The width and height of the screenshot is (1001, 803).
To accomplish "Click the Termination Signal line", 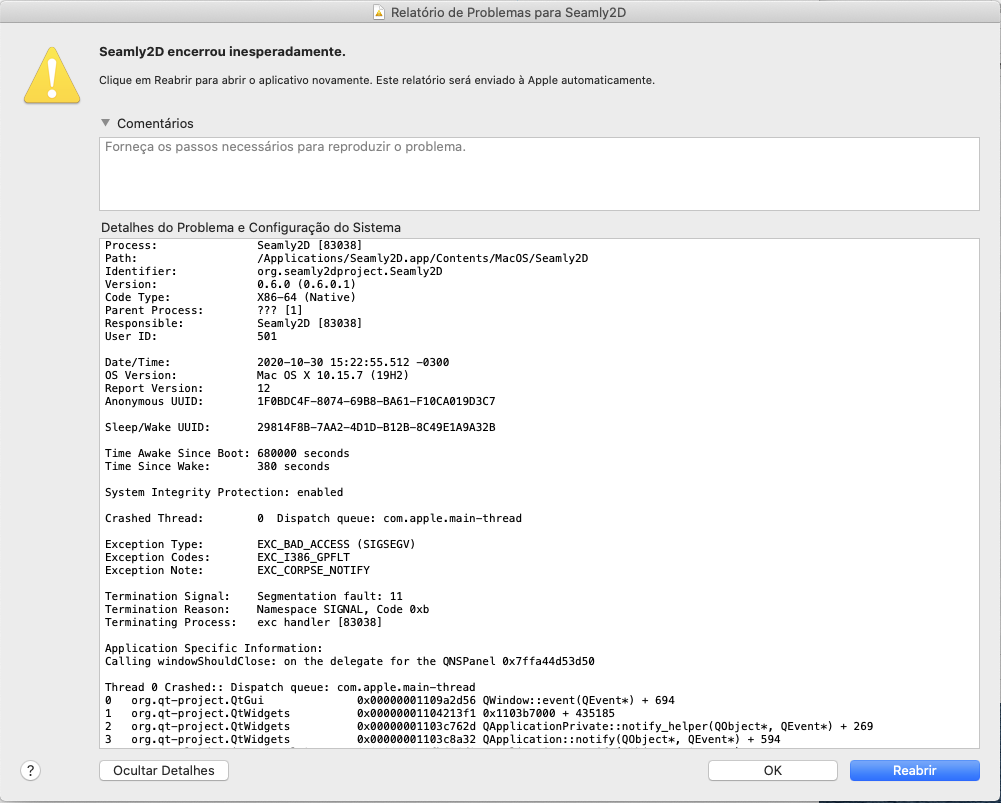I will [254, 596].
